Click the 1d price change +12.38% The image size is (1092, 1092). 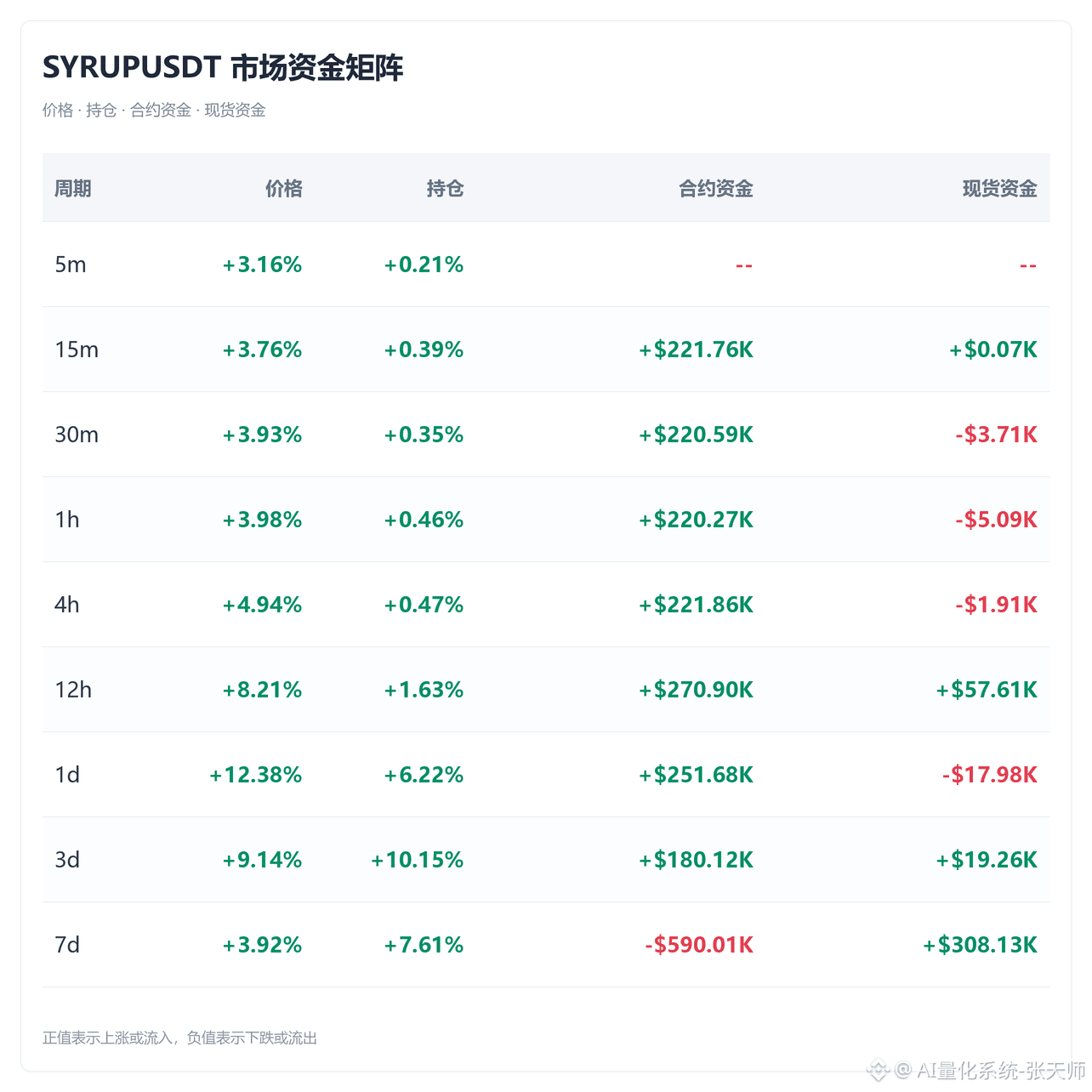tap(256, 775)
